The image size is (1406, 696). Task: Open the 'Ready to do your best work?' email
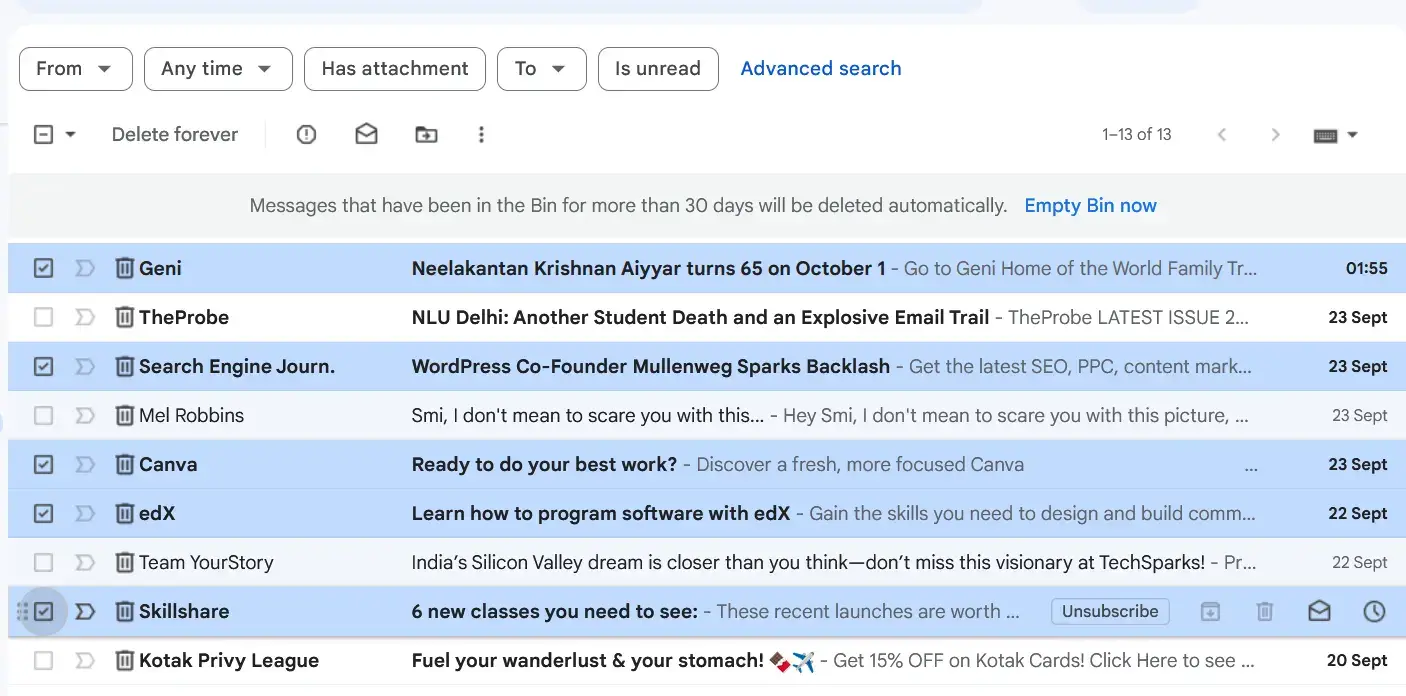click(x=707, y=464)
